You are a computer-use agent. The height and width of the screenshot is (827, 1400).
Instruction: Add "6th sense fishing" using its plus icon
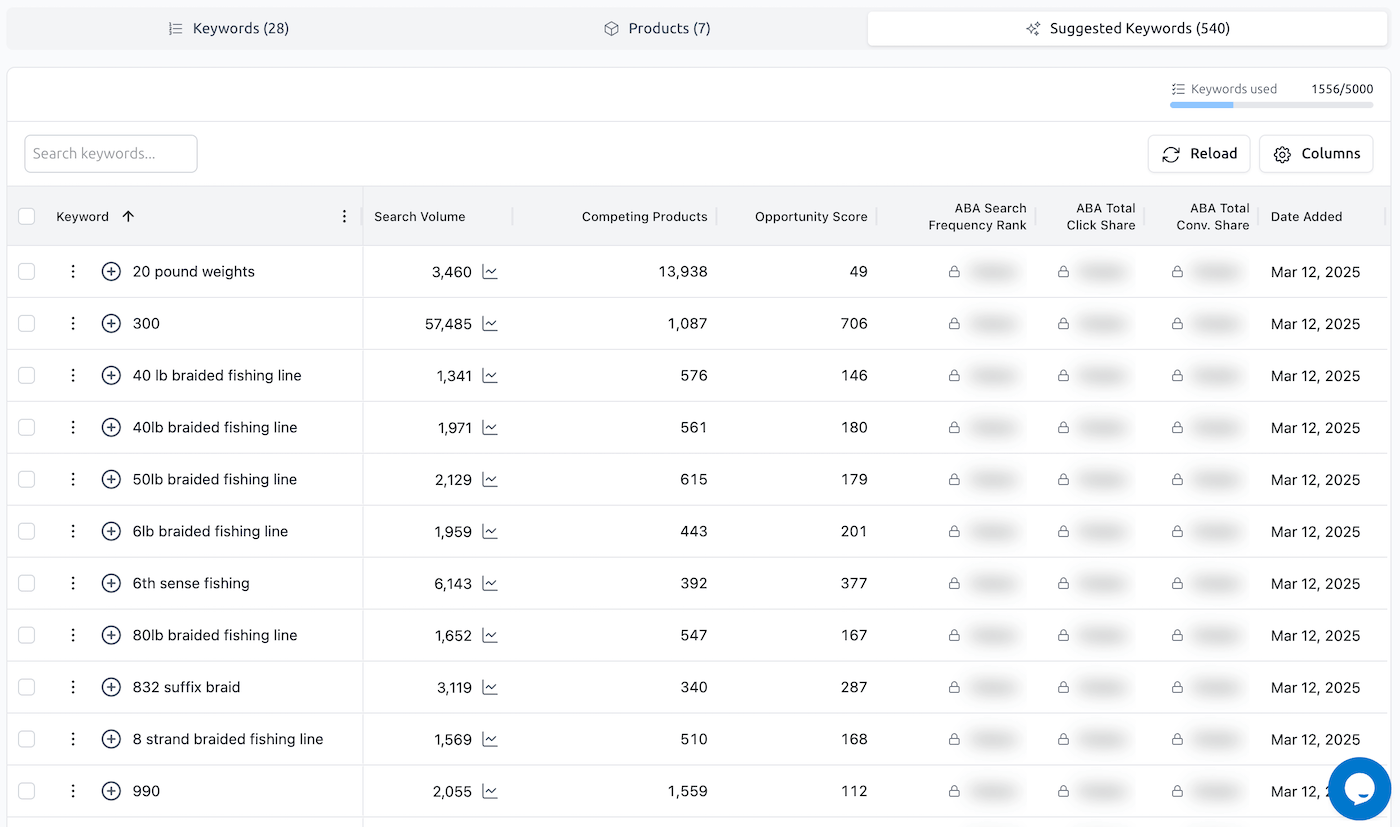pyautogui.click(x=111, y=583)
